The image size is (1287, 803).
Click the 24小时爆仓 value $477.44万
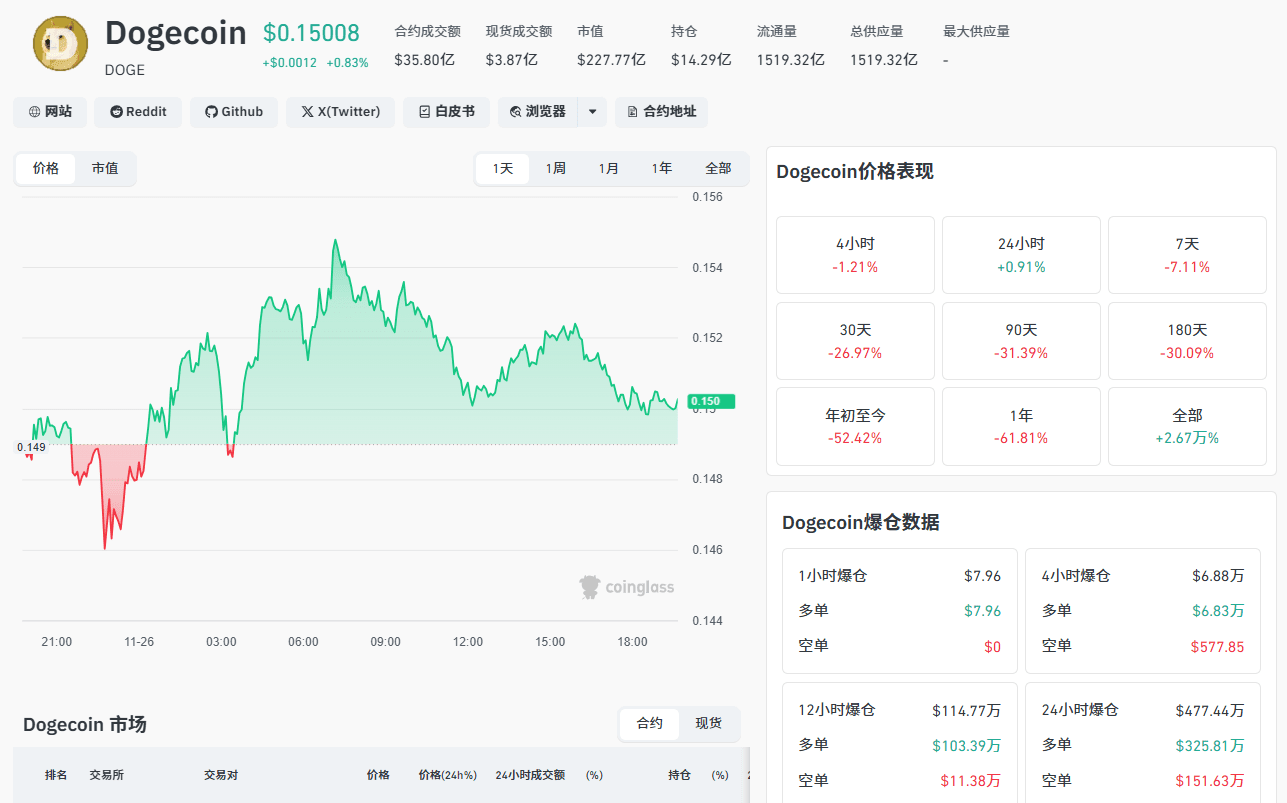[x=1210, y=710]
